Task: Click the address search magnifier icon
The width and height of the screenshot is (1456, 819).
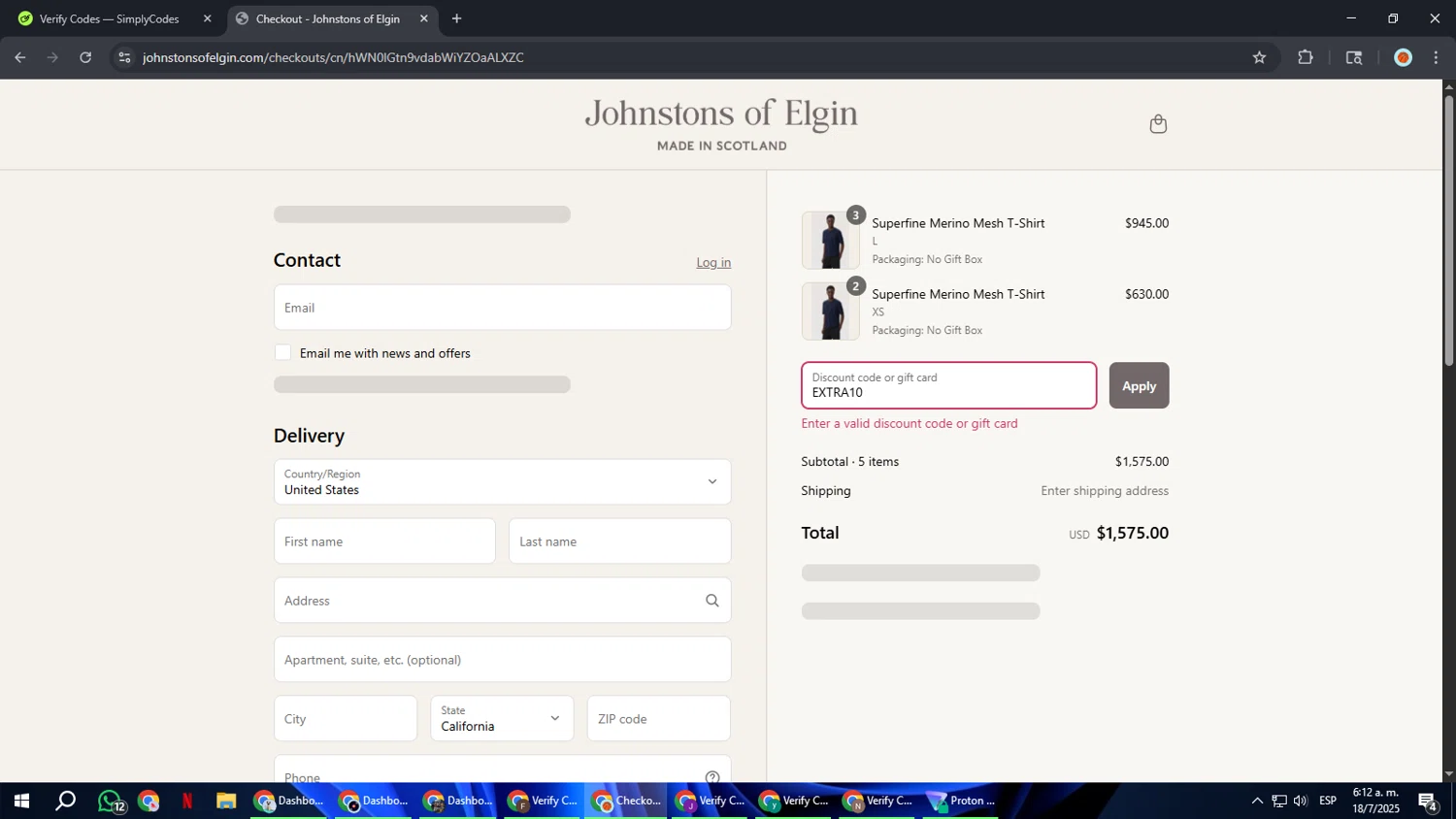Action: [x=712, y=601]
